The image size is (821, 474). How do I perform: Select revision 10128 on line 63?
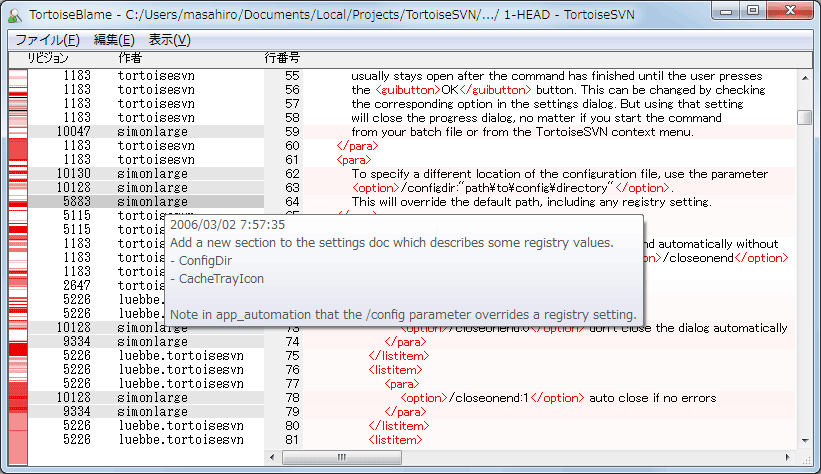tap(73, 188)
